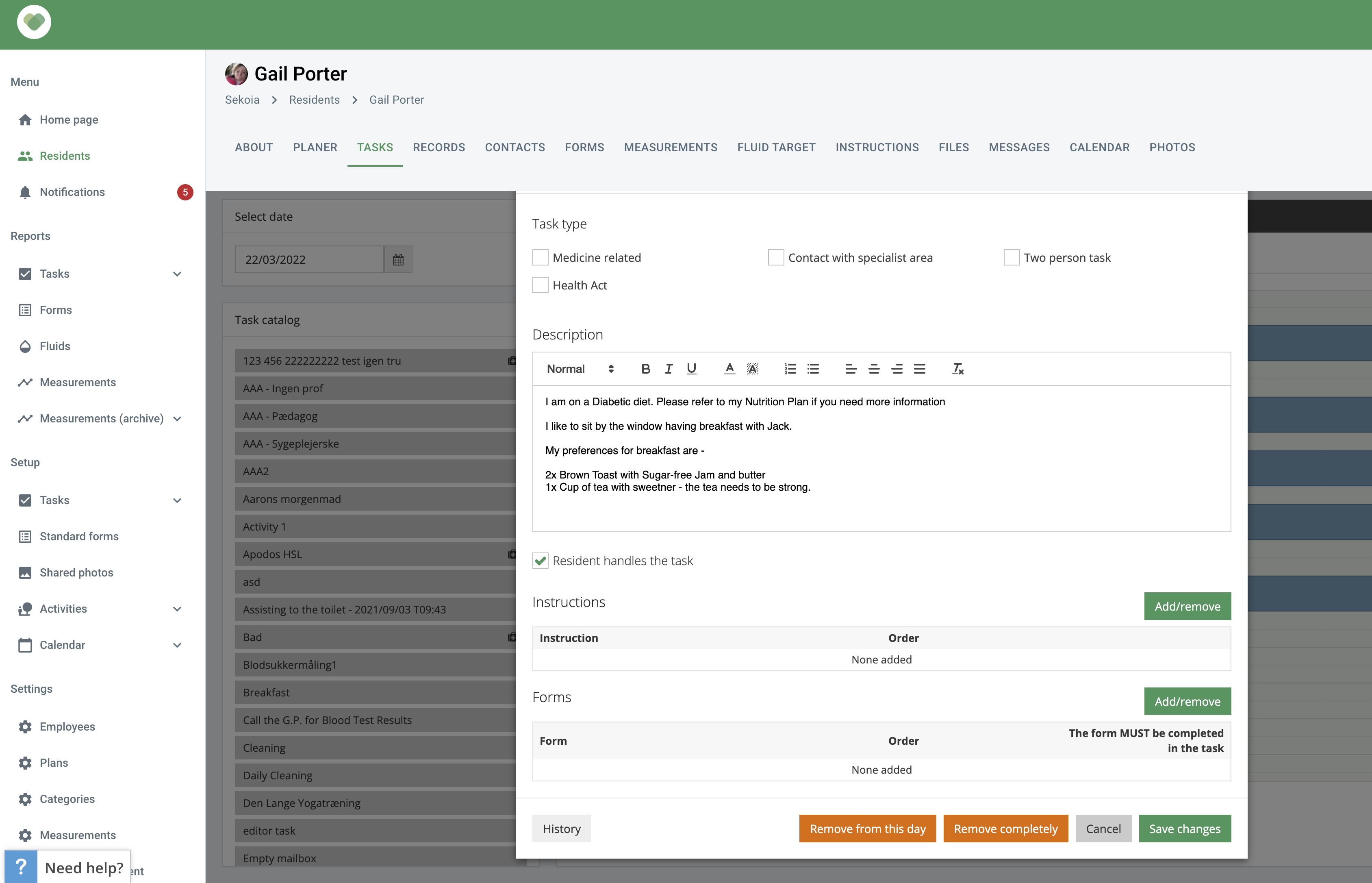Toggle bold formatting in description editor
This screenshot has width=1372, height=883.
[x=645, y=369]
